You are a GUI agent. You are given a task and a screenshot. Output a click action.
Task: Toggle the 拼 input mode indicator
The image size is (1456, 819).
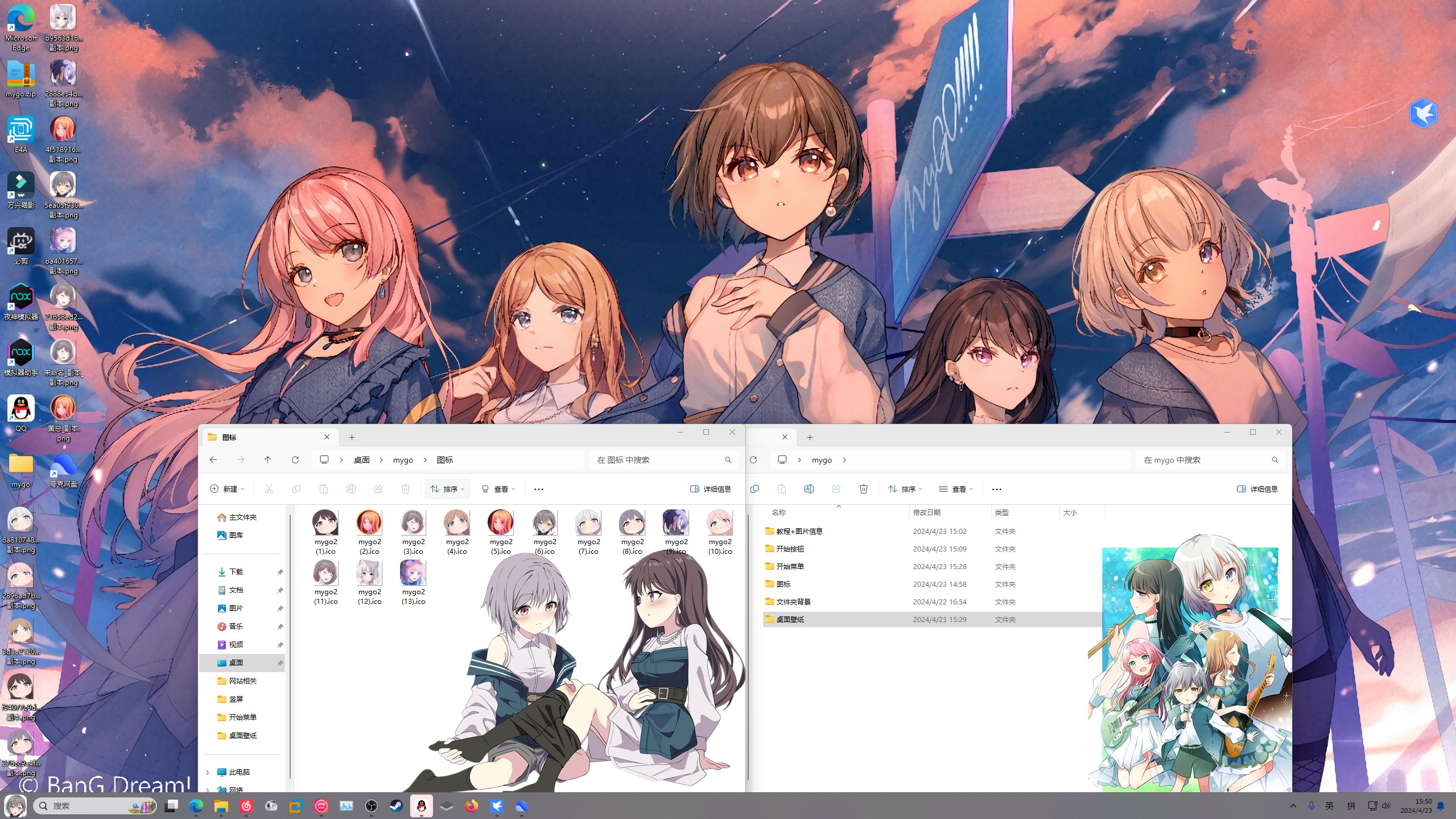(x=1351, y=806)
